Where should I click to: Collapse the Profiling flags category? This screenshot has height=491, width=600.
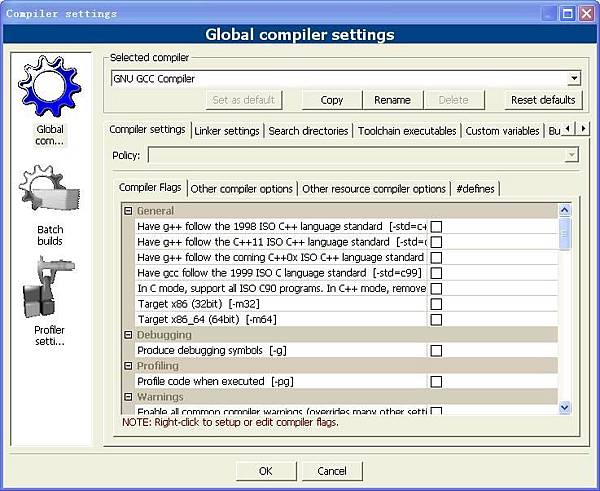(128, 366)
